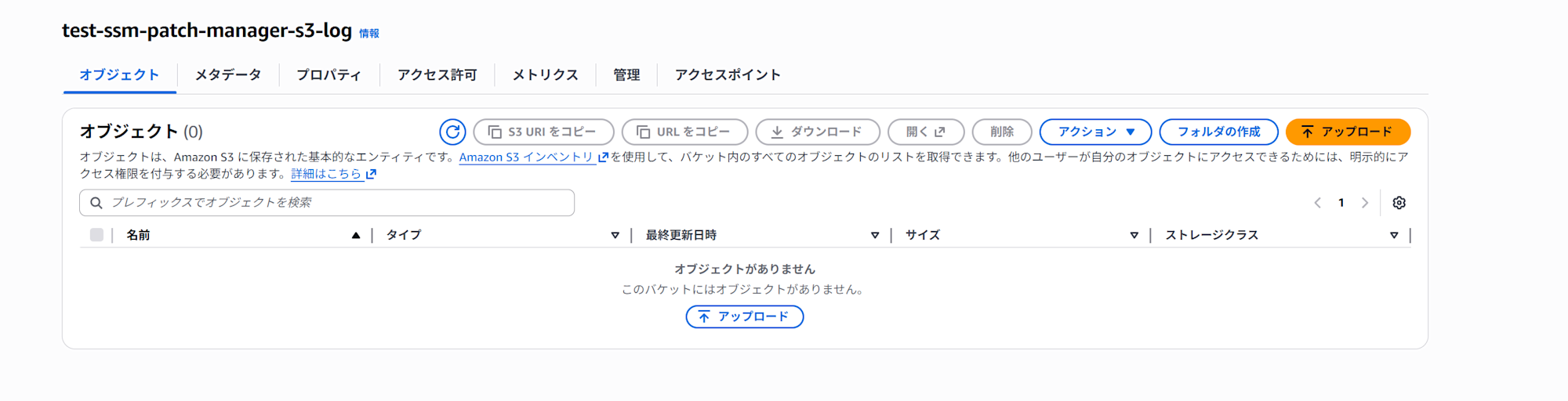This screenshot has height=401, width=1568.
Task: Click the orange アップロード button
Action: (x=1348, y=132)
